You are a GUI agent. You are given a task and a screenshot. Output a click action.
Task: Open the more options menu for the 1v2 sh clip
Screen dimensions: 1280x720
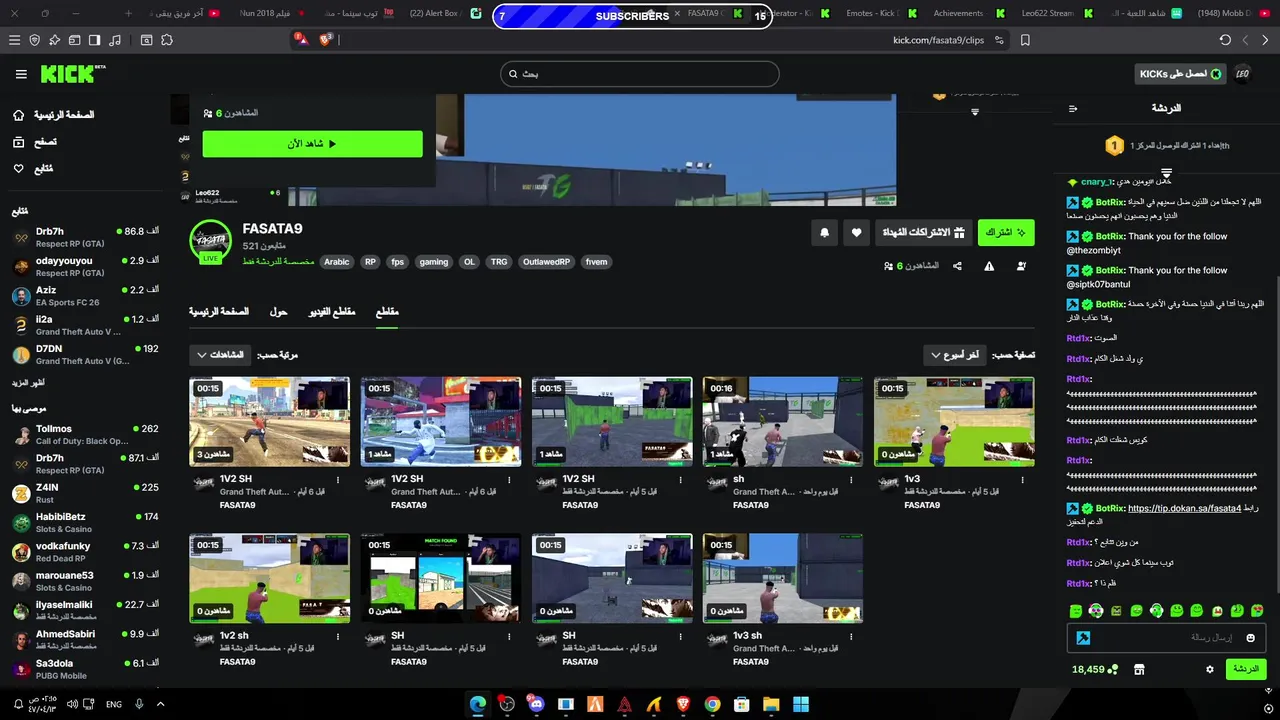click(x=338, y=636)
